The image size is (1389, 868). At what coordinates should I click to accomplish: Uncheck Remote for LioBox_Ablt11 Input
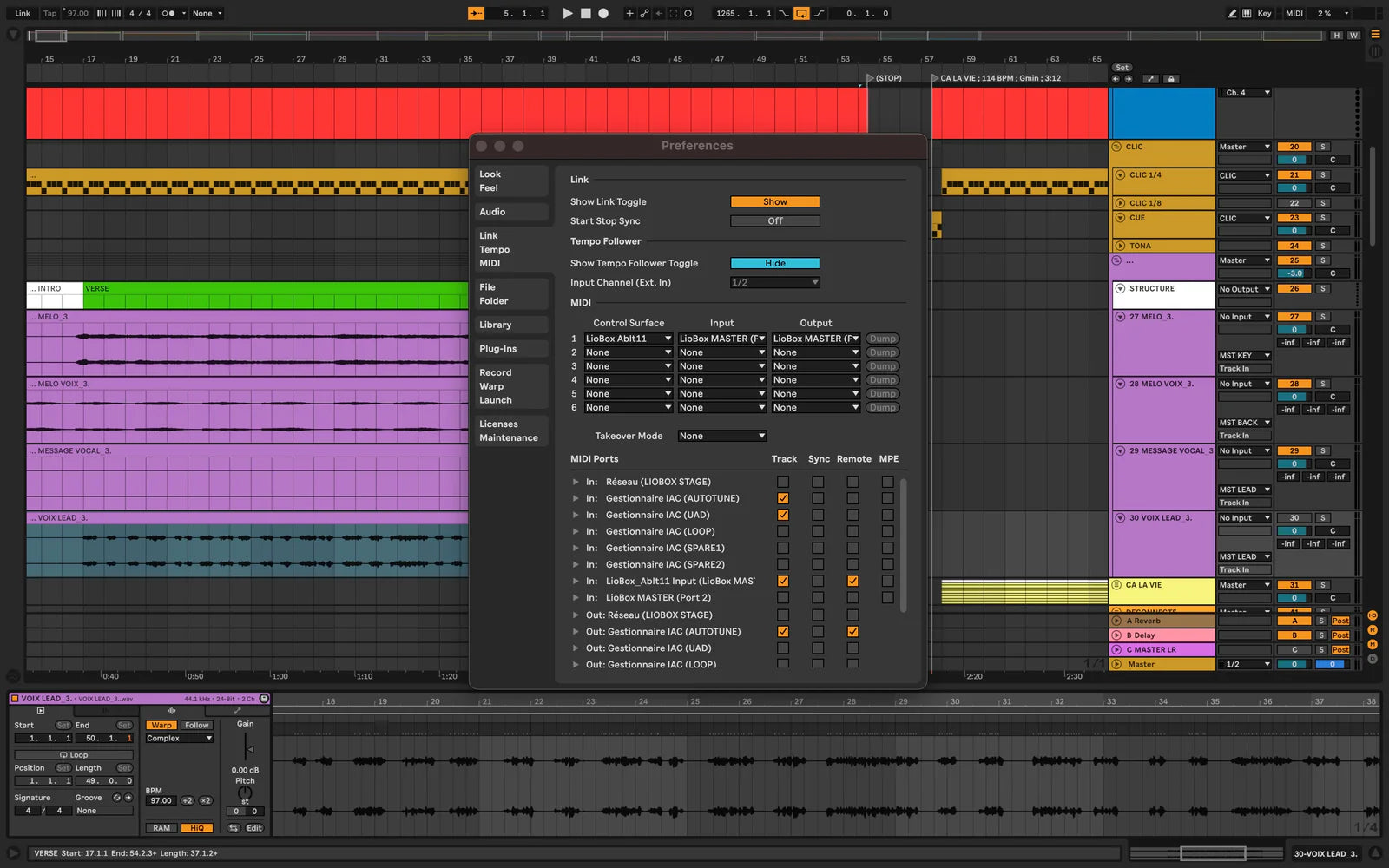(852, 582)
